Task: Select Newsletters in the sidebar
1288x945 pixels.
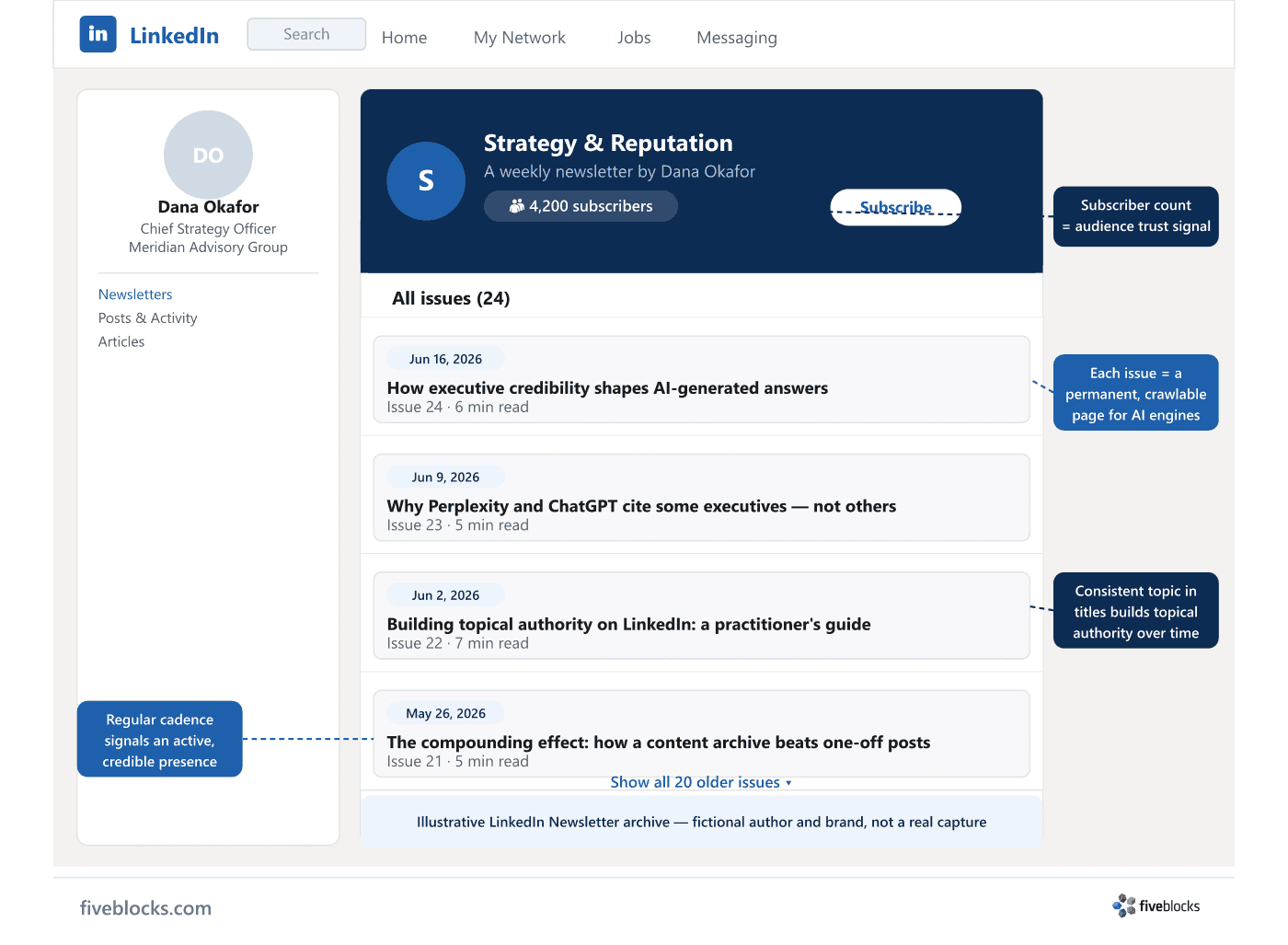Action: click(x=135, y=294)
